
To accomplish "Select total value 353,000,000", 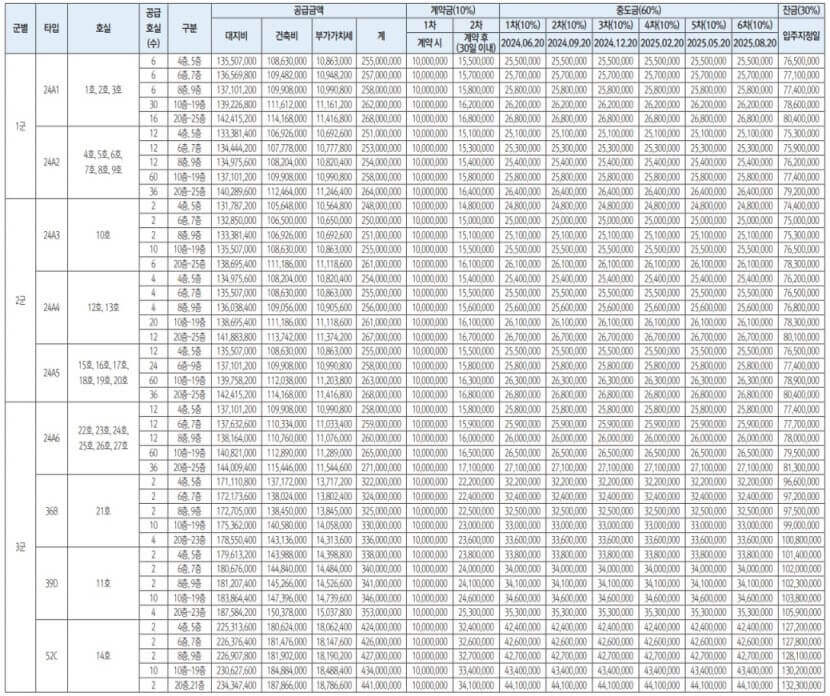I will pos(381,612).
